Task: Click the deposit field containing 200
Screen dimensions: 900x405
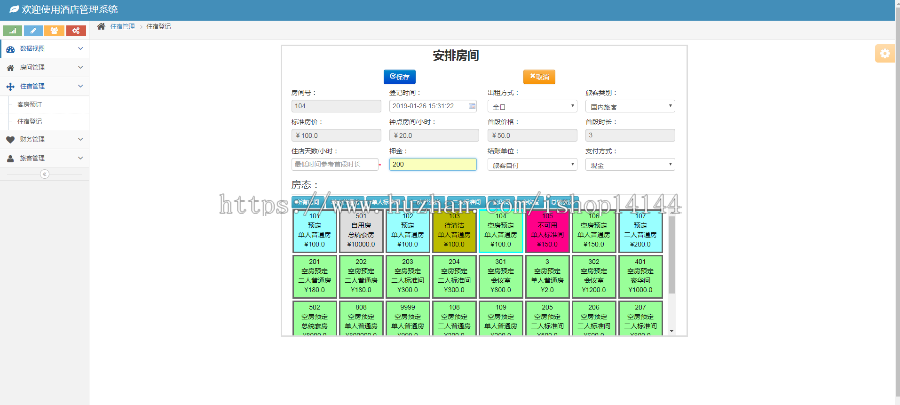Action: coord(433,165)
